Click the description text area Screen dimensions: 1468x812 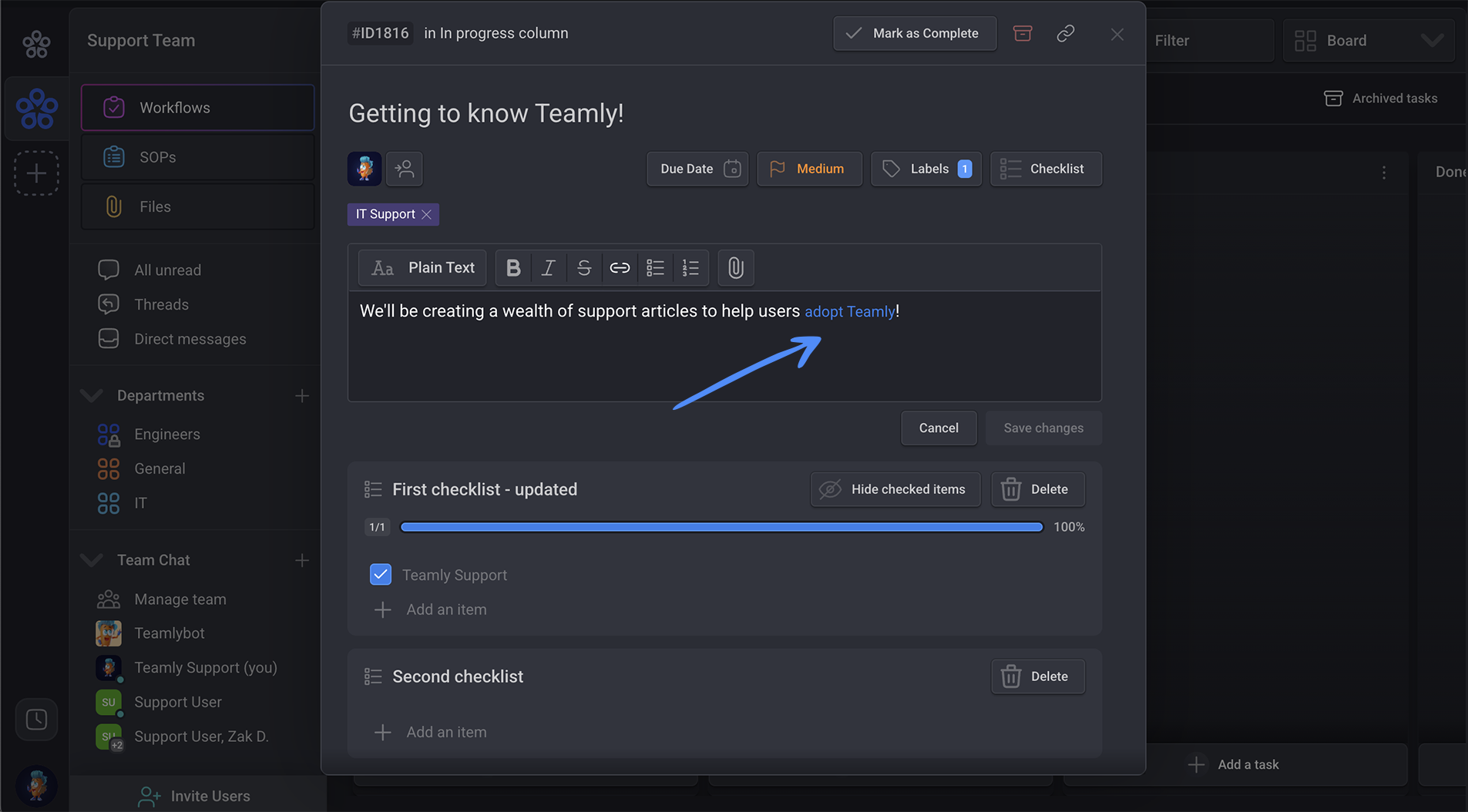pos(724,346)
